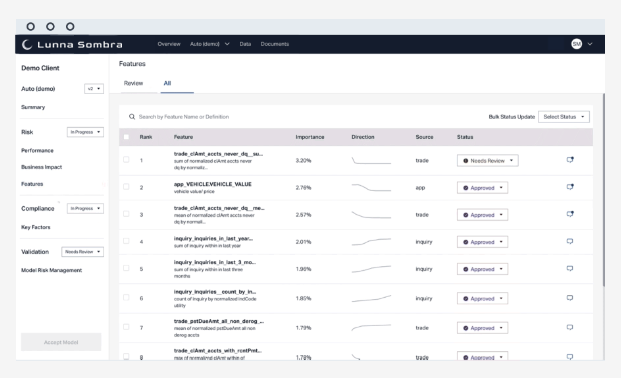Image resolution: width=621 pixels, height=378 pixels.
Task: Tick the select-all checkbox in table header
Action: coord(126,137)
